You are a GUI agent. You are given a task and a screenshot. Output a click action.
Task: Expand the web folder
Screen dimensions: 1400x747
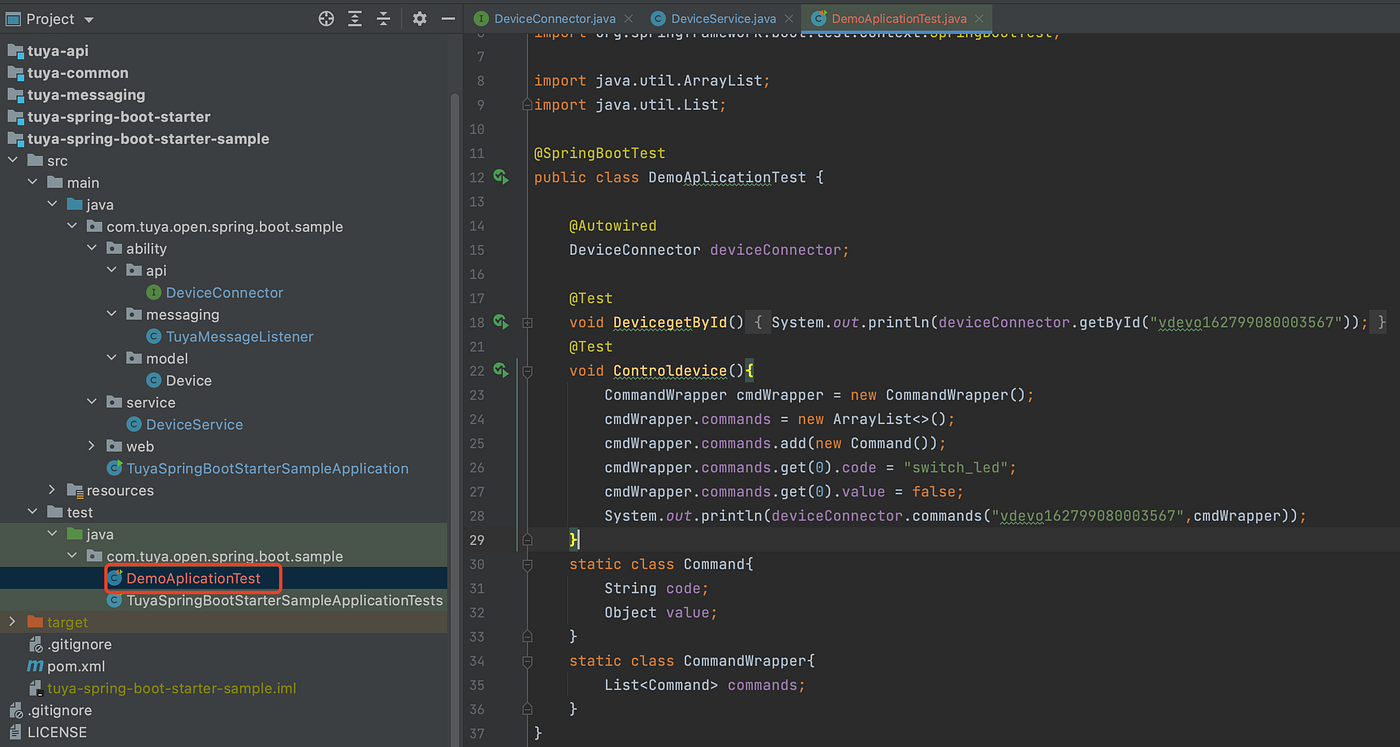click(x=92, y=446)
